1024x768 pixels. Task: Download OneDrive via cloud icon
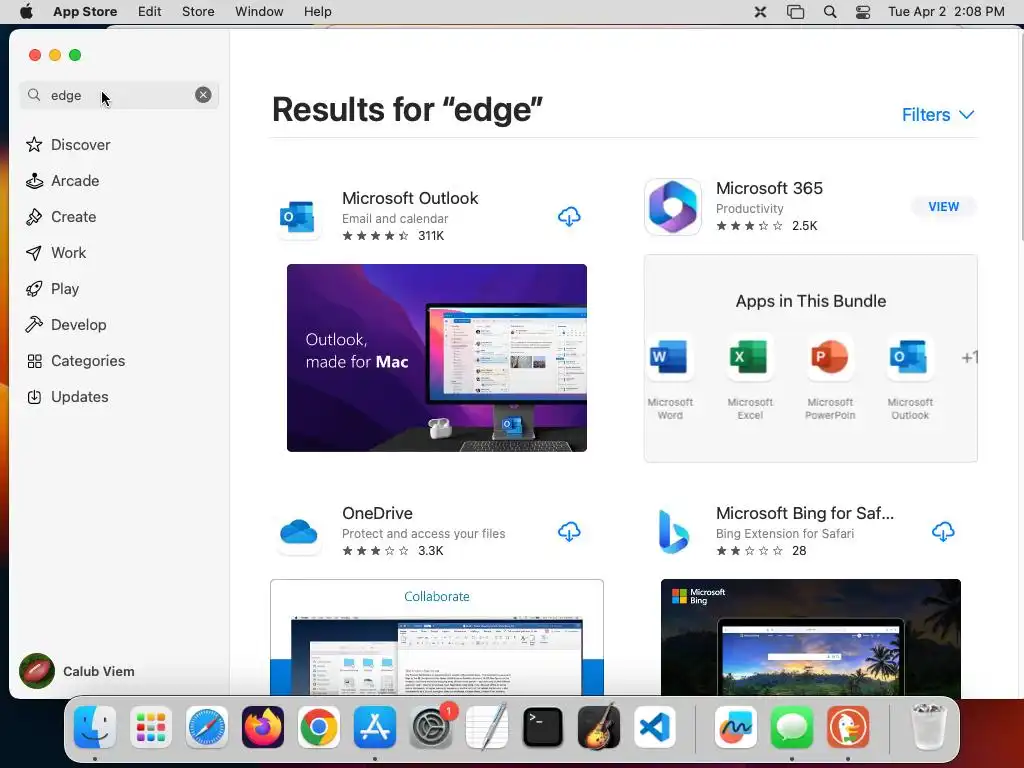pyautogui.click(x=569, y=532)
